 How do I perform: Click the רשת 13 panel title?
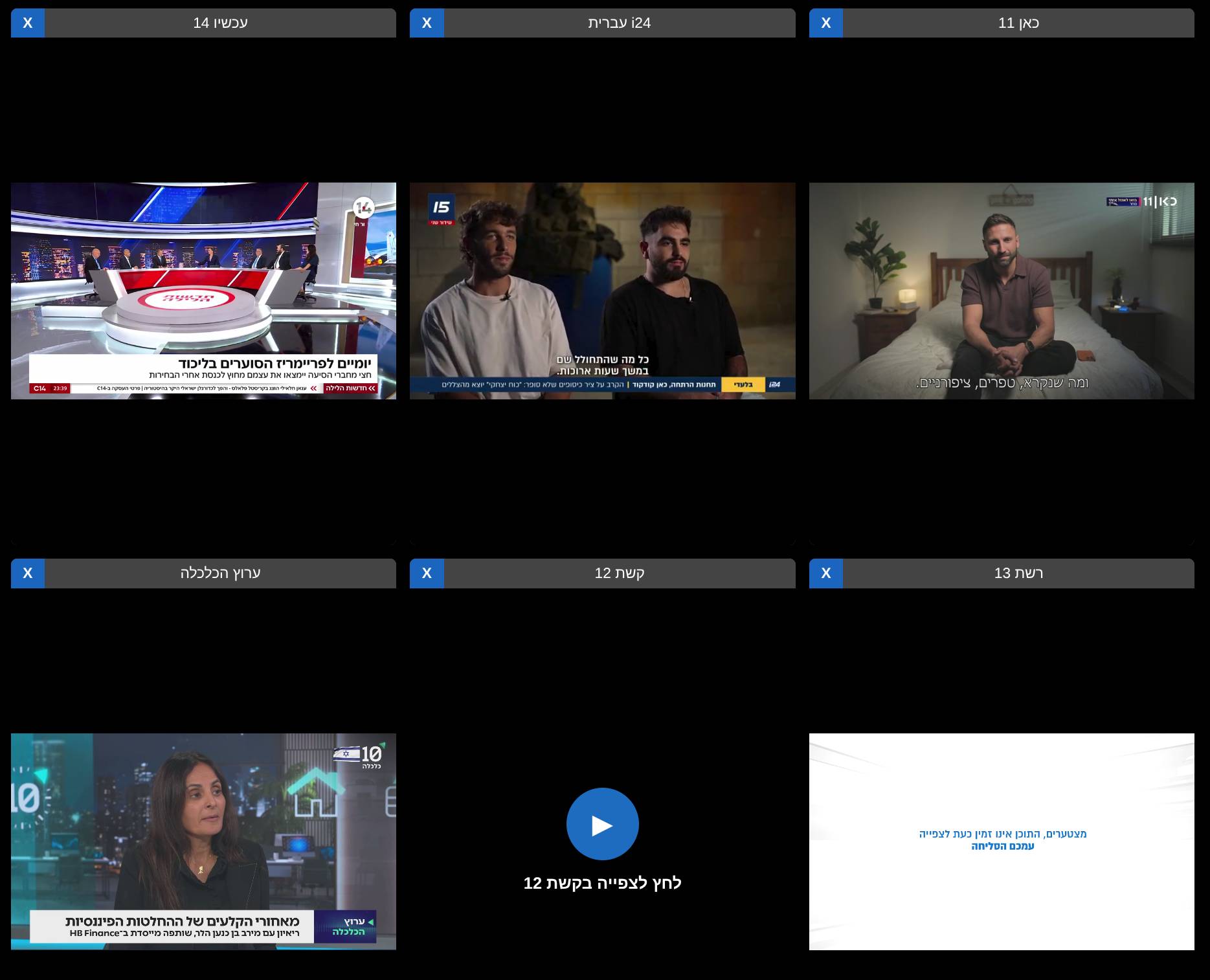(1018, 573)
